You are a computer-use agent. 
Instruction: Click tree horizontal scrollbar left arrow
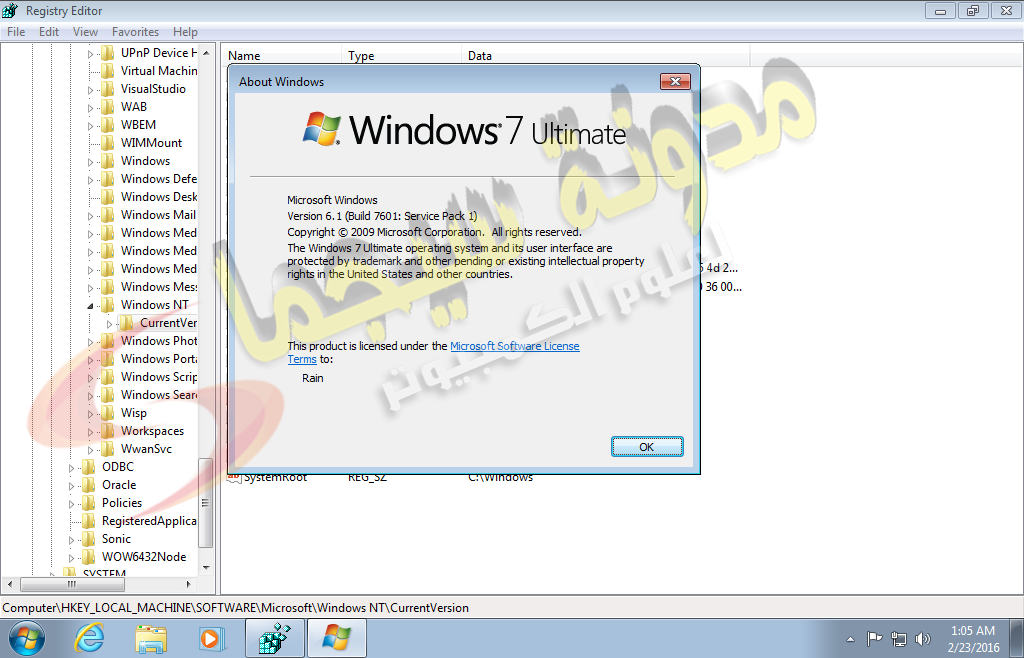pos(9,584)
